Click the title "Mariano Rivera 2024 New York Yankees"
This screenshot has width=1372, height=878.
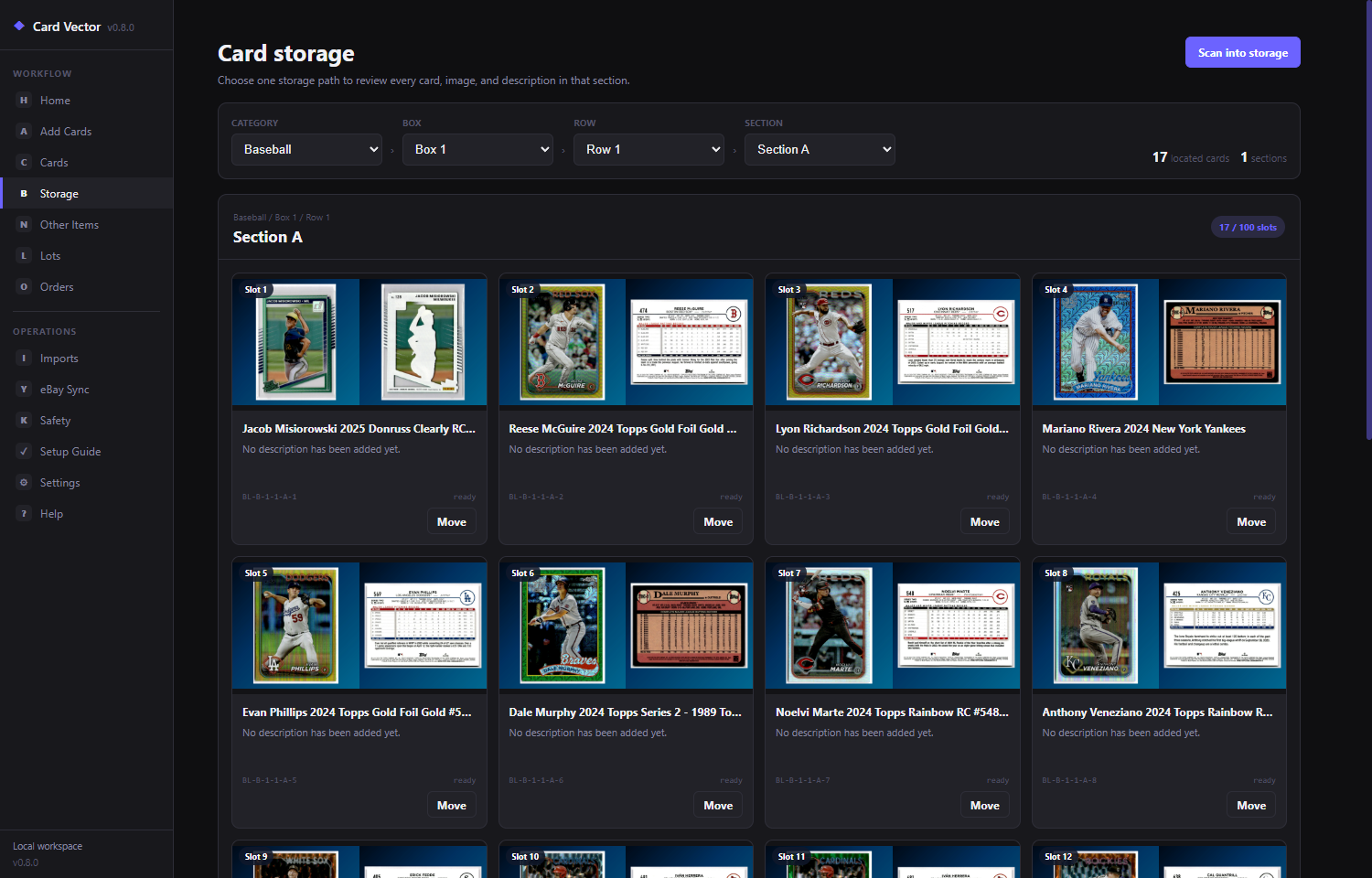tap(1143, 429)
